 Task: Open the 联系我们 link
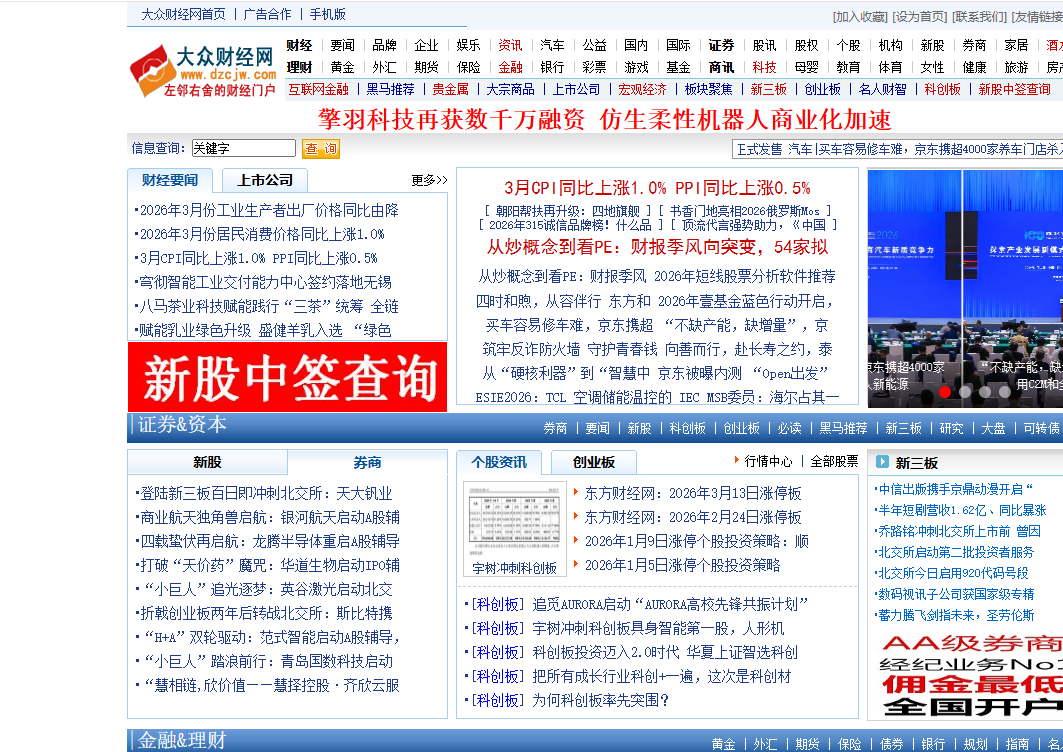pyautogui.click(x=979, y=17)
